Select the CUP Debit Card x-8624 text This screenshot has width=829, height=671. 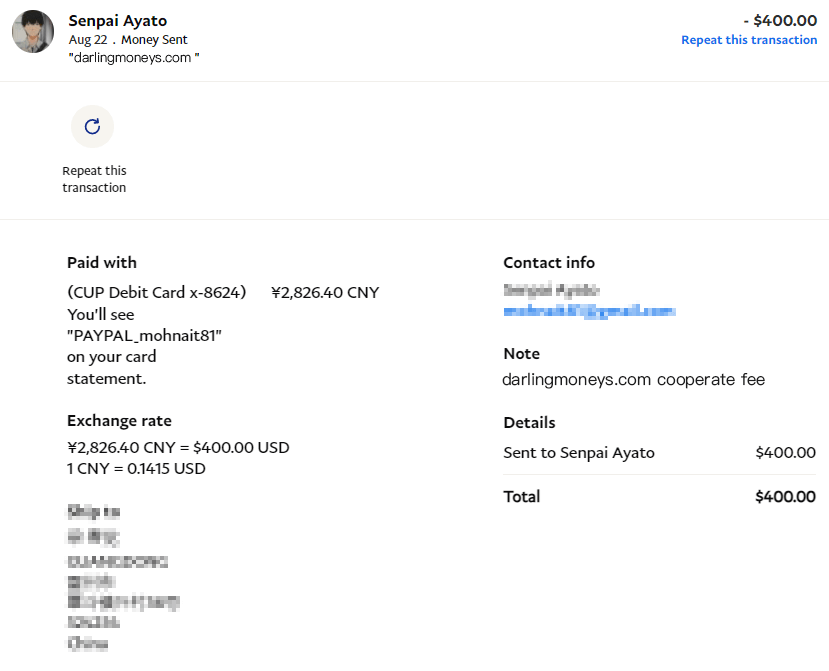[156, 293]
